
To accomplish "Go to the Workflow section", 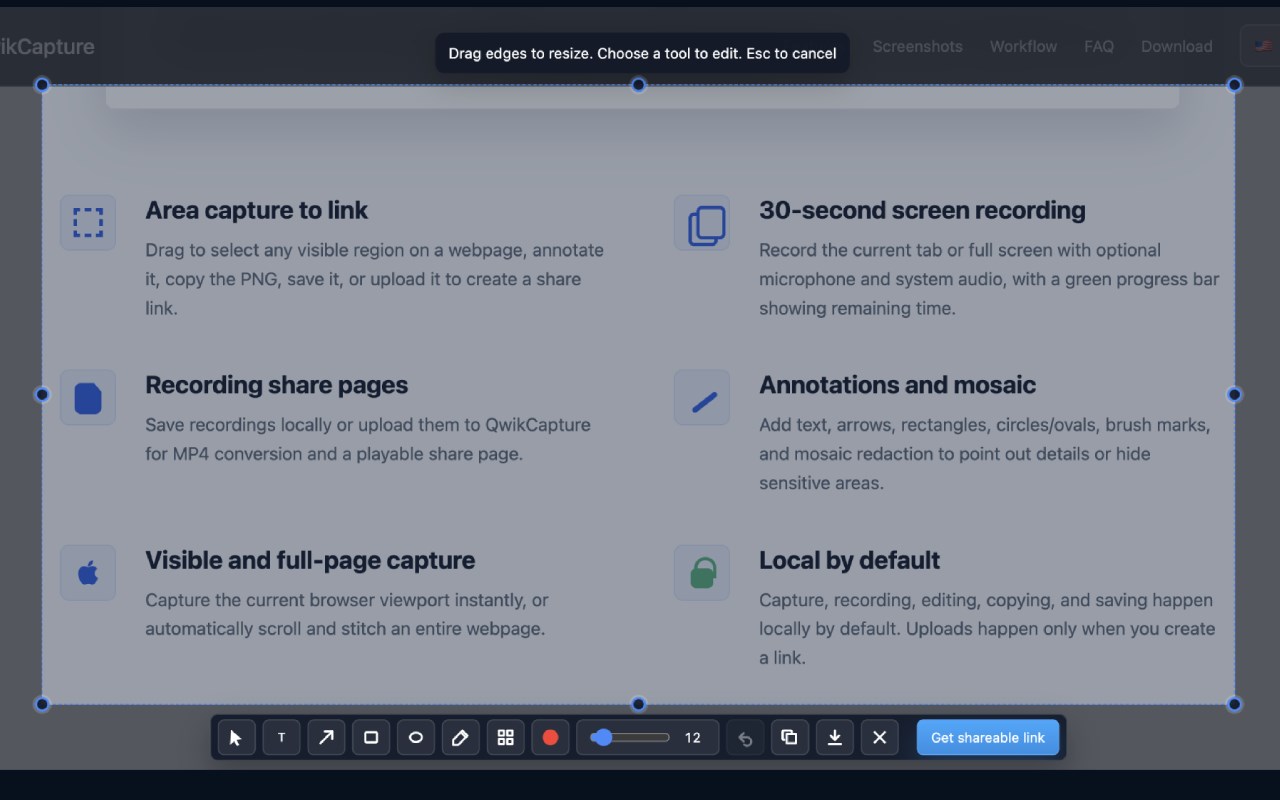I will coord(1023,46).
